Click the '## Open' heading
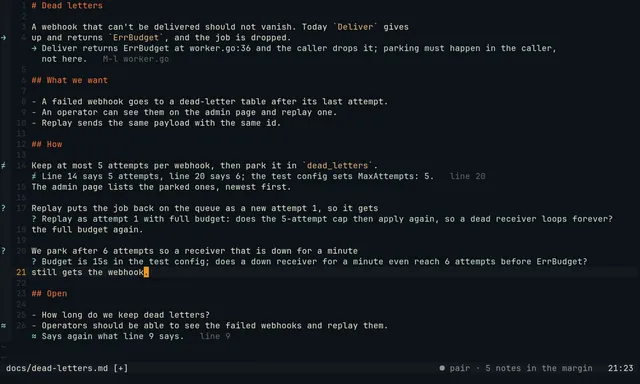 click(x=49, y=294)
